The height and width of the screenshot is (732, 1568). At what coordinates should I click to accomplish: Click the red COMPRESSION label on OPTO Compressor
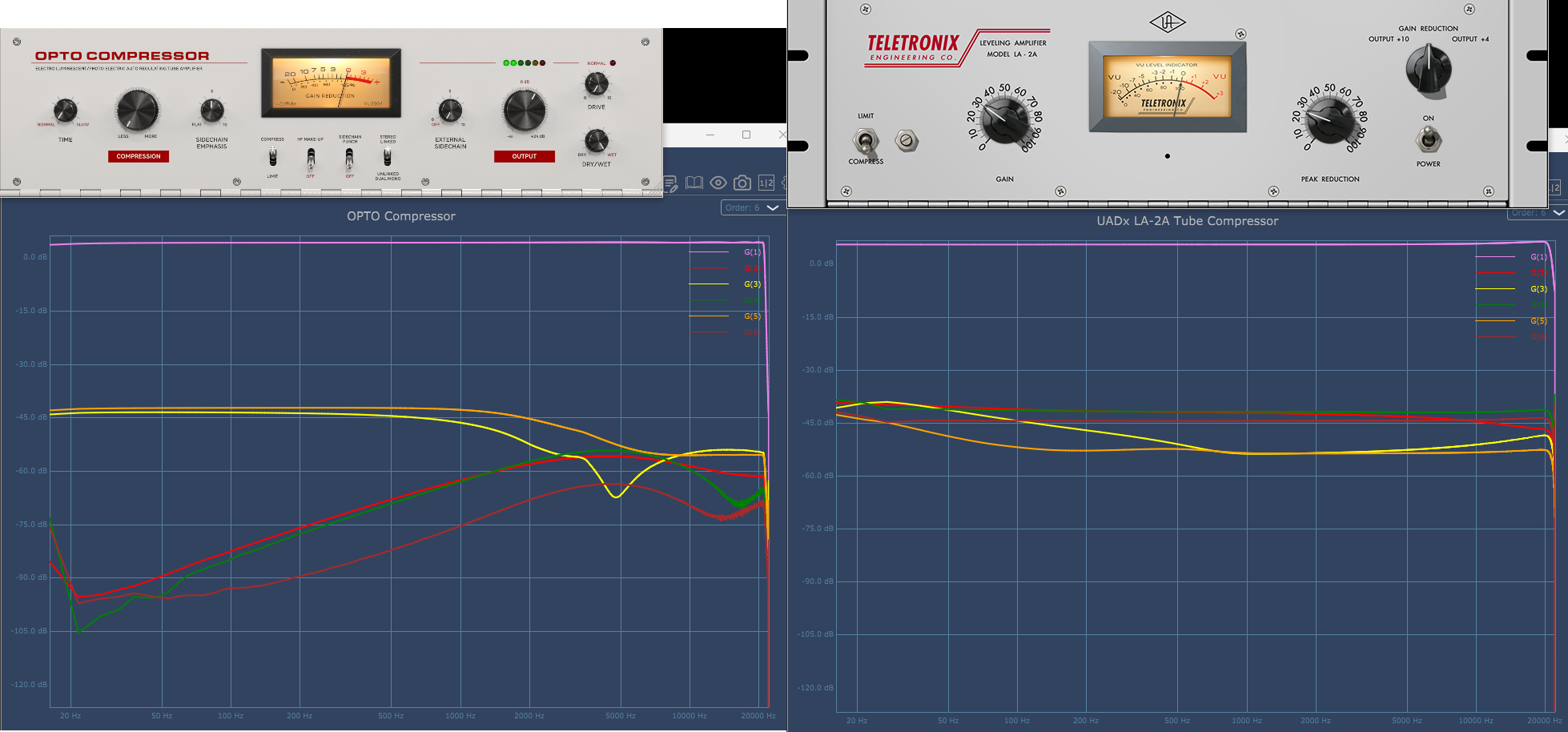click(x=139, y=156)
